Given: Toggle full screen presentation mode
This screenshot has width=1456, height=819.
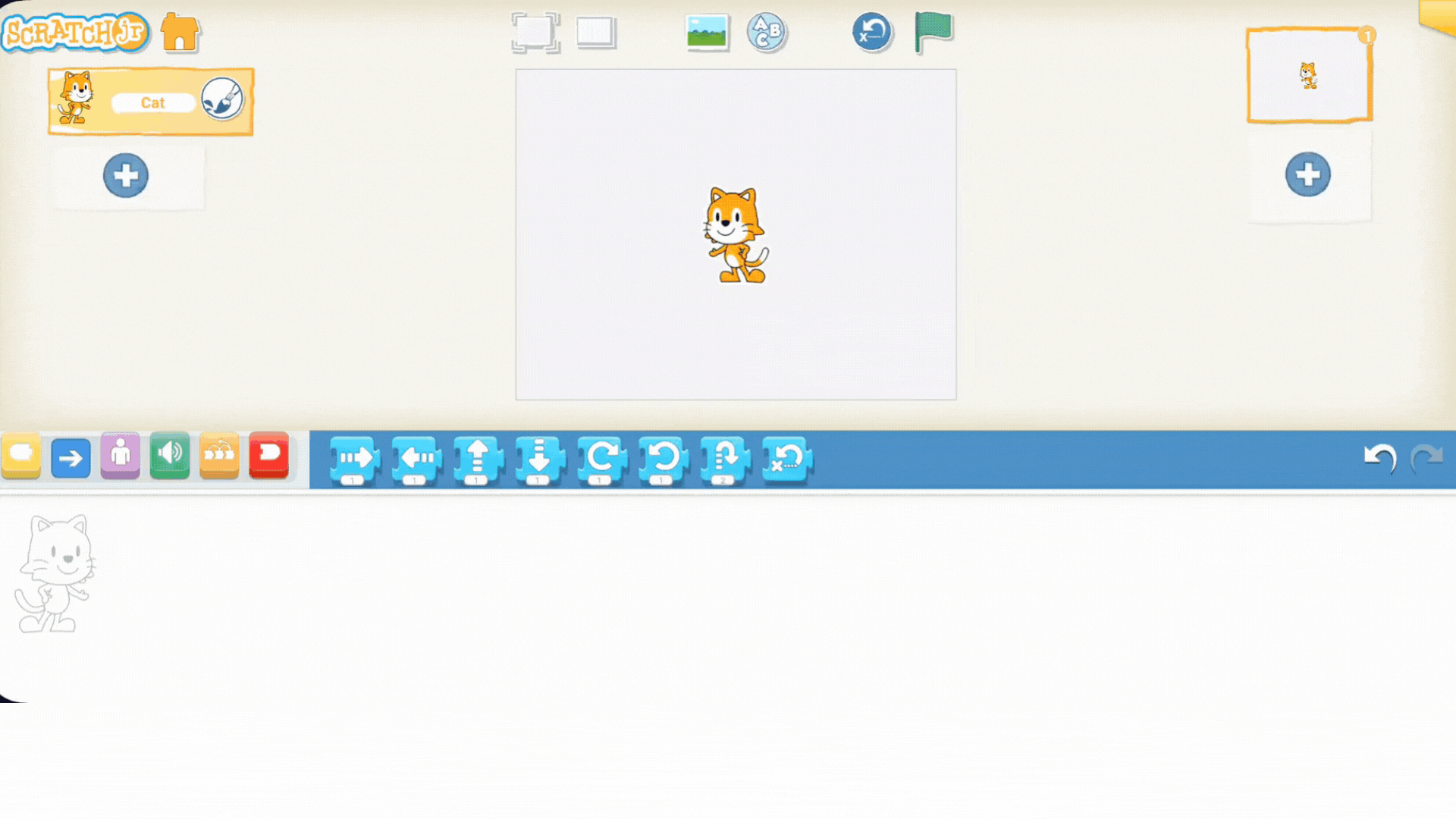Looking at the screenshot, I should click(535, 33).
